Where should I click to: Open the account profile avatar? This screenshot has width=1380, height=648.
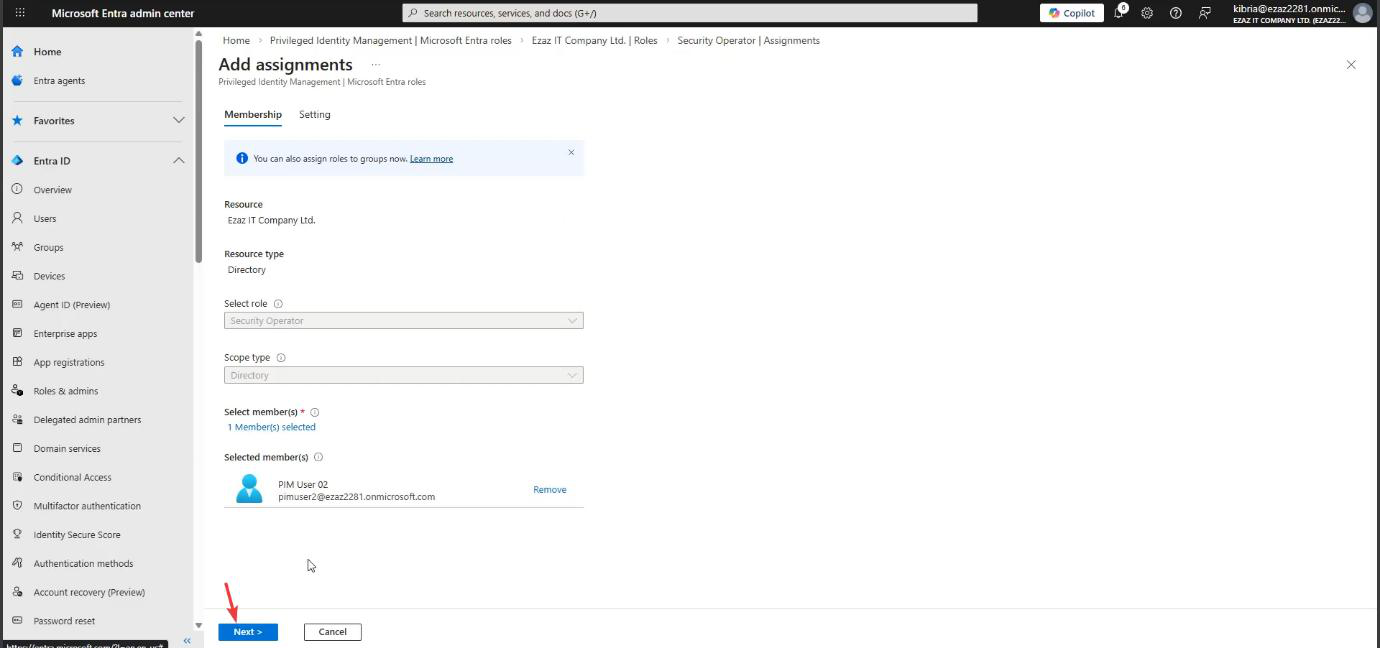click(1362, 13)
